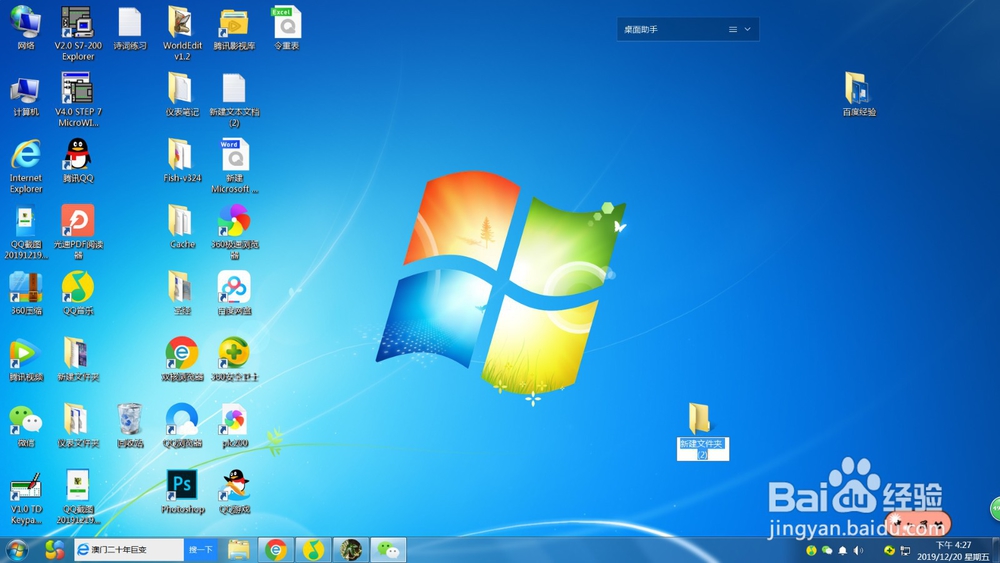Open the 桌面助手 menu lines icon
The height and width of the screenshot is (563, 1000).
pyautogui.click(x=733, y=29)
